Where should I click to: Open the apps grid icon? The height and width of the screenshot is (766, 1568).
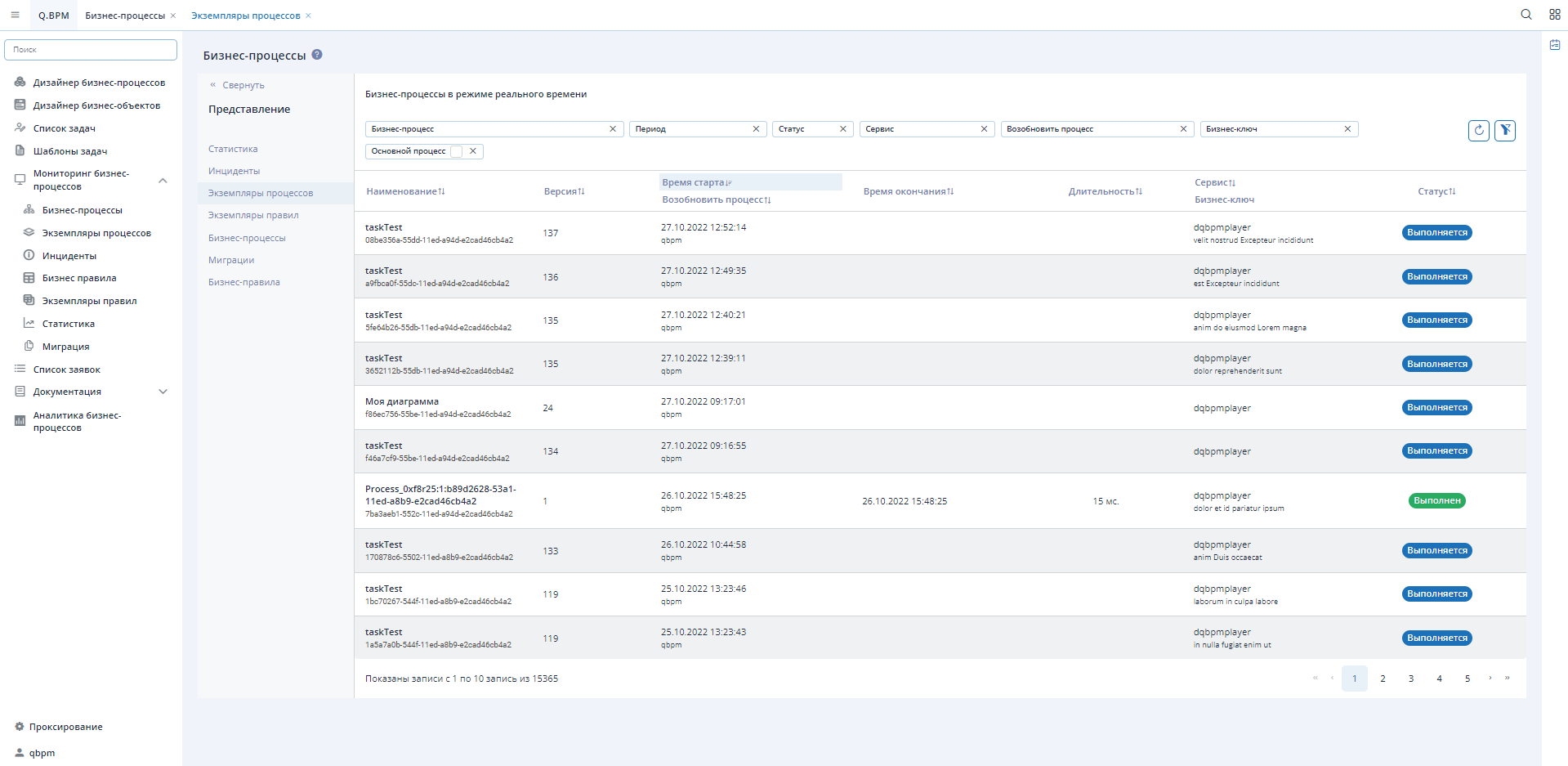coord(1554,15)
